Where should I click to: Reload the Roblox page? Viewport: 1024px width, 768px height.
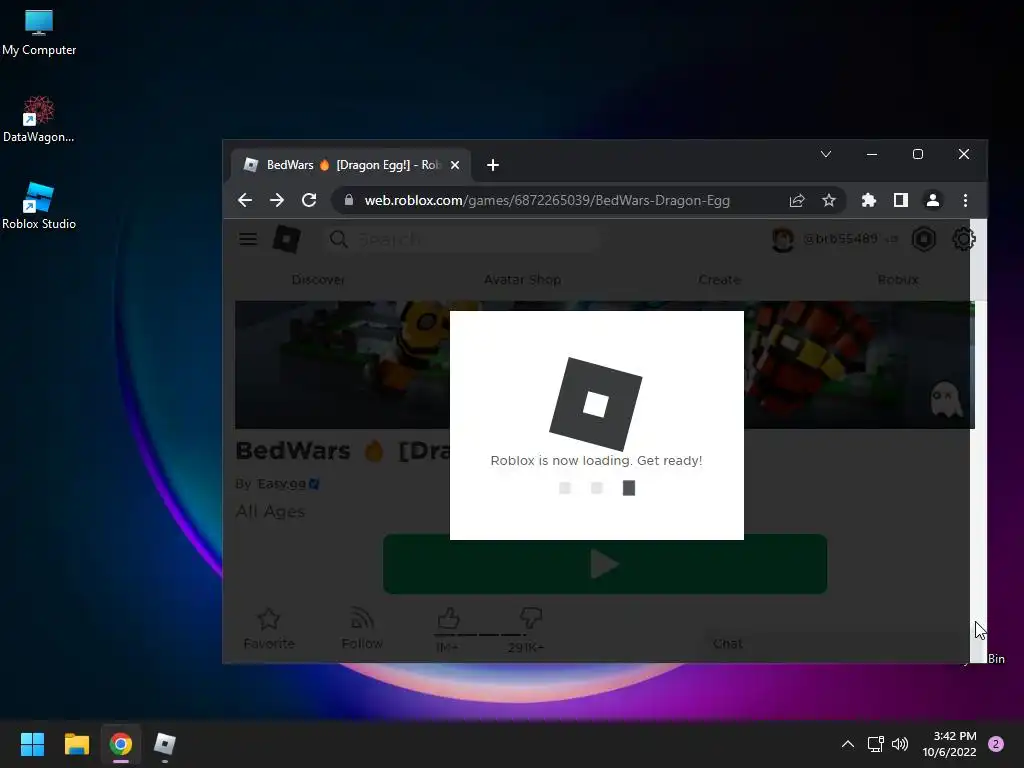309,200
